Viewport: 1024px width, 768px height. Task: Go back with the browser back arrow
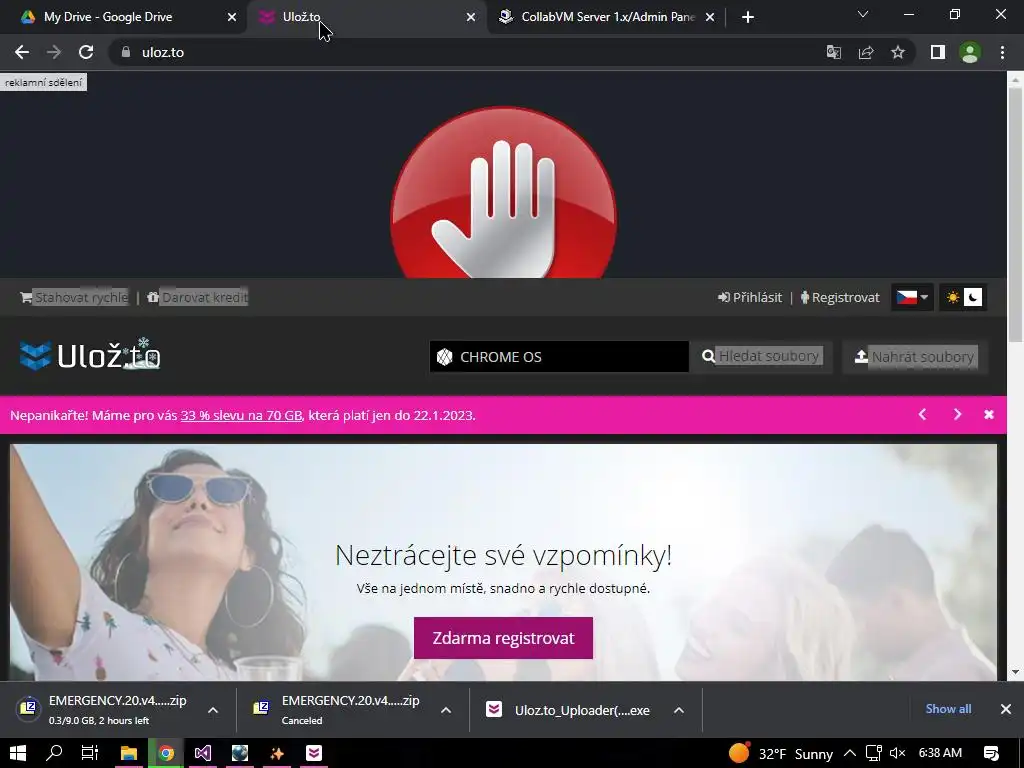click(x=22, y=52)
